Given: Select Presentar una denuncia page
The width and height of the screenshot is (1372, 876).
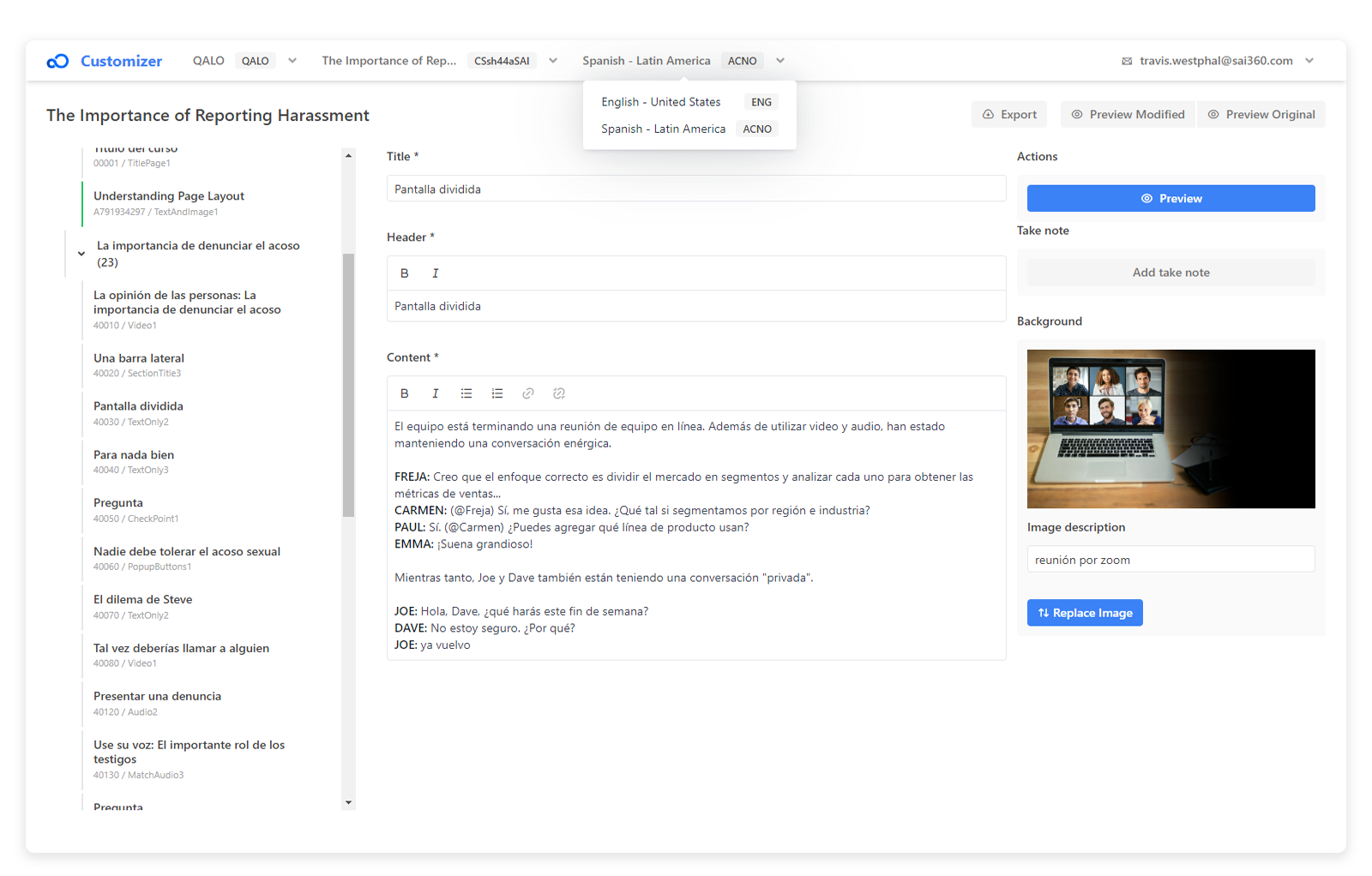Looking at the screenshot, I should tap(206, 704).
